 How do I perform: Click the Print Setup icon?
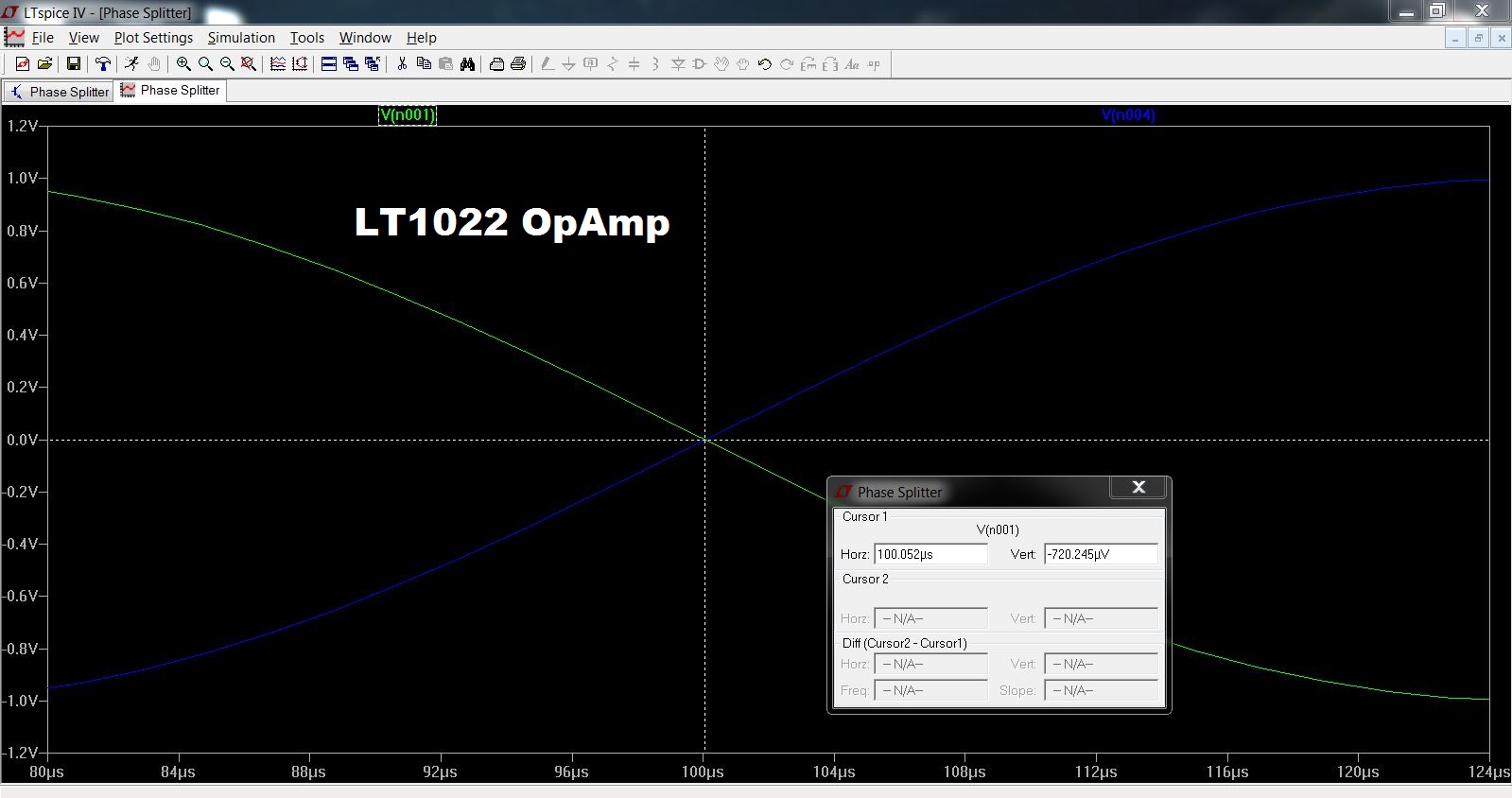tap(496, 64)
